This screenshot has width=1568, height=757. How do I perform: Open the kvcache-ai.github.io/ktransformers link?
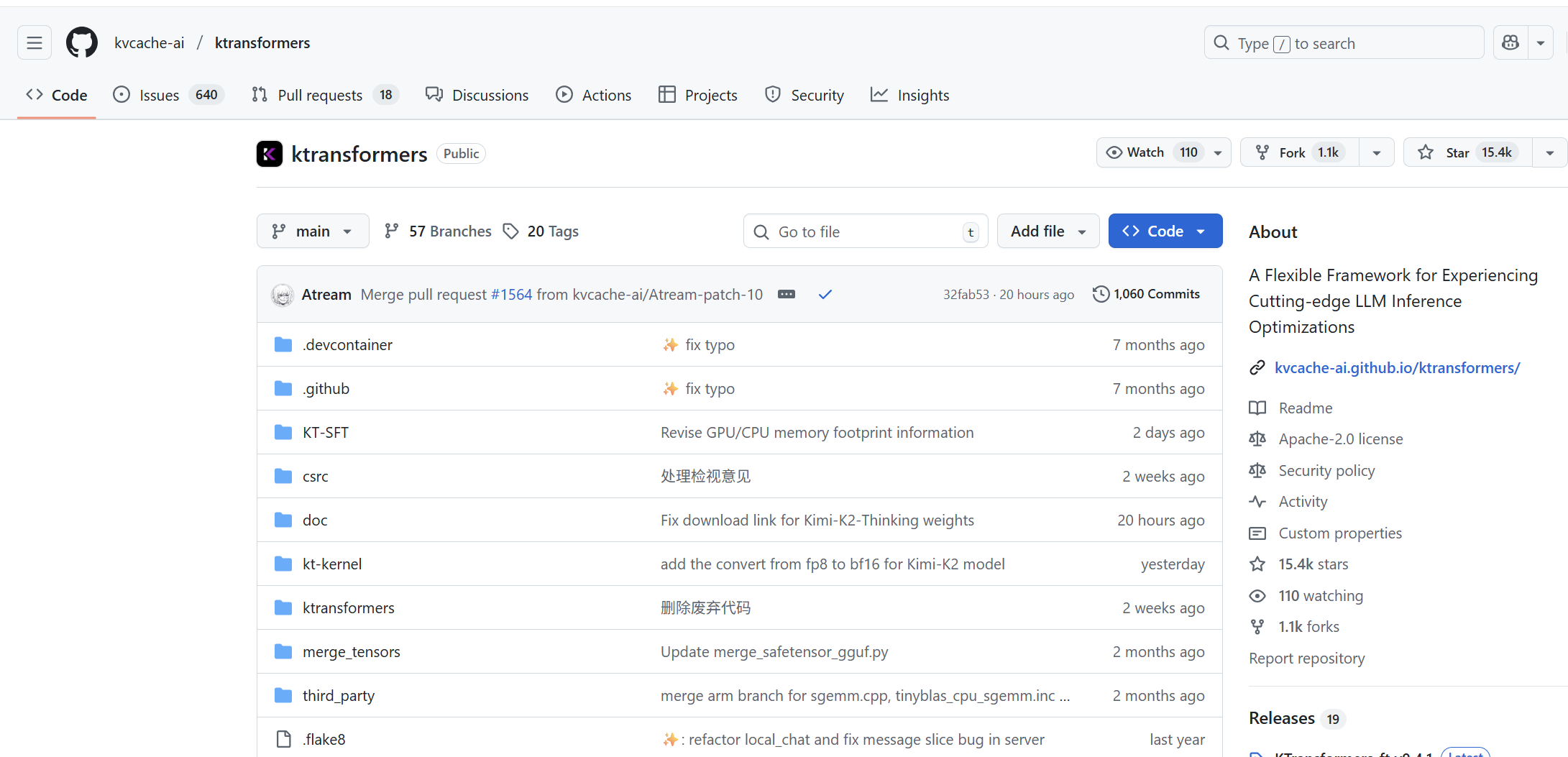[x=1397, y=368]
